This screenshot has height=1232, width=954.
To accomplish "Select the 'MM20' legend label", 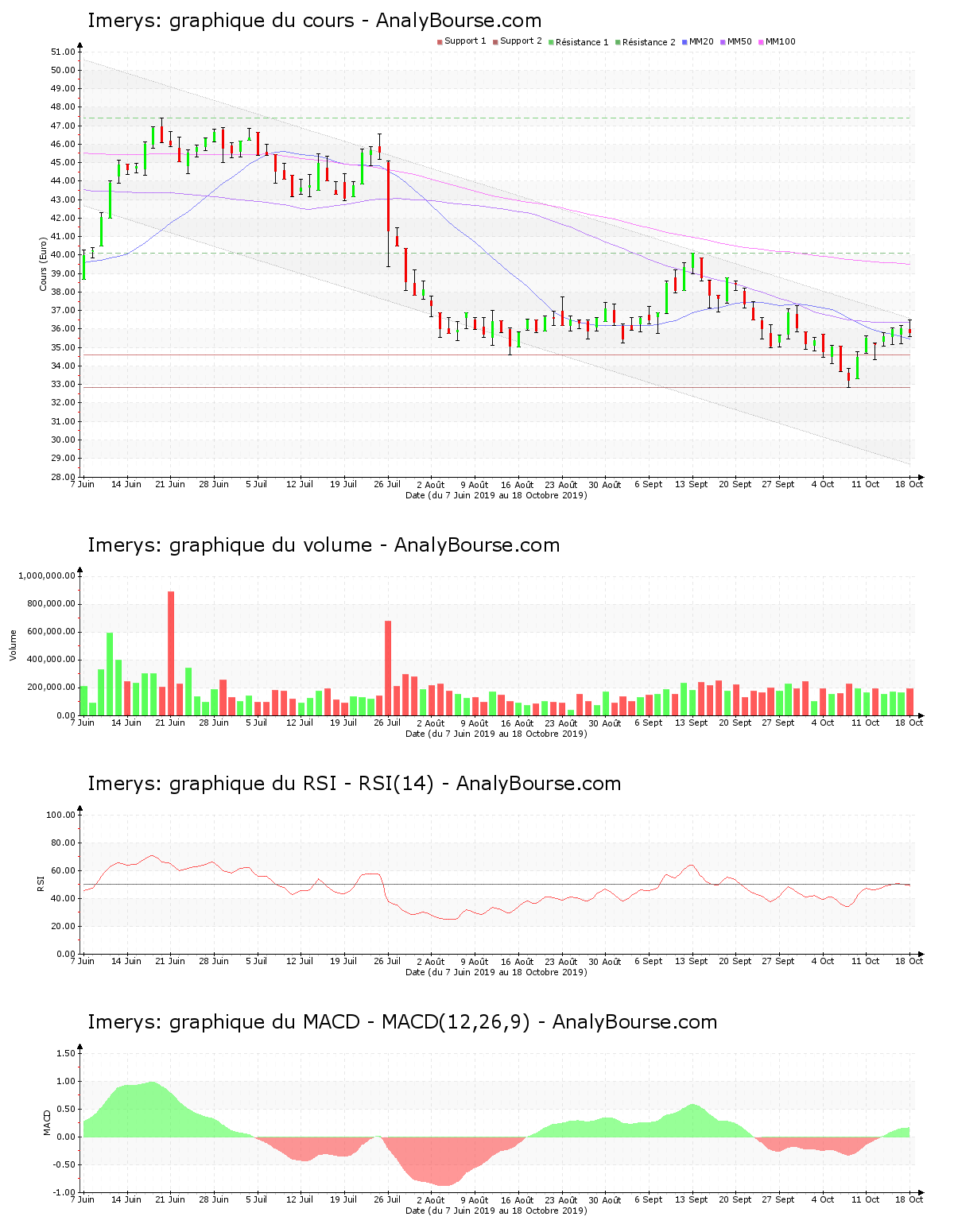I will pos(701,41).
